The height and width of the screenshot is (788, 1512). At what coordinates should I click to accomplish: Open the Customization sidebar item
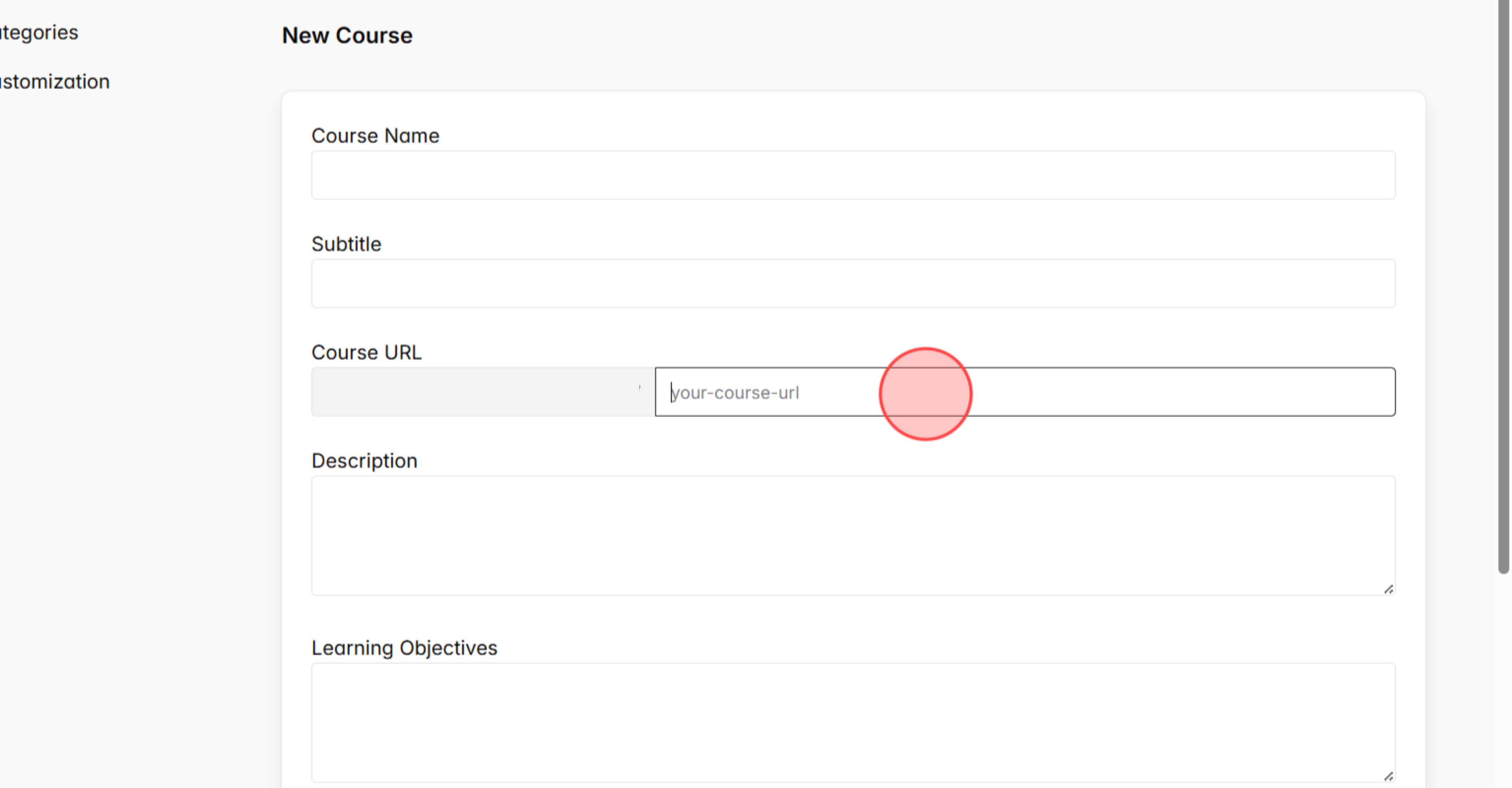(54, 81)
